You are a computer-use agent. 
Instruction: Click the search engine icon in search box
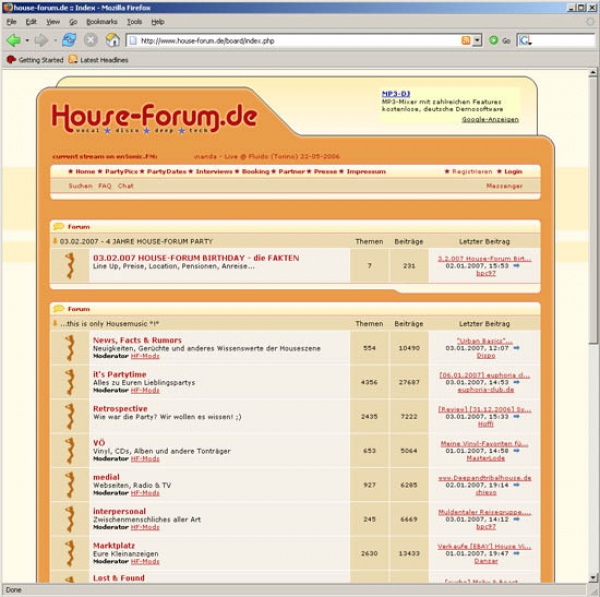point(525,41)
